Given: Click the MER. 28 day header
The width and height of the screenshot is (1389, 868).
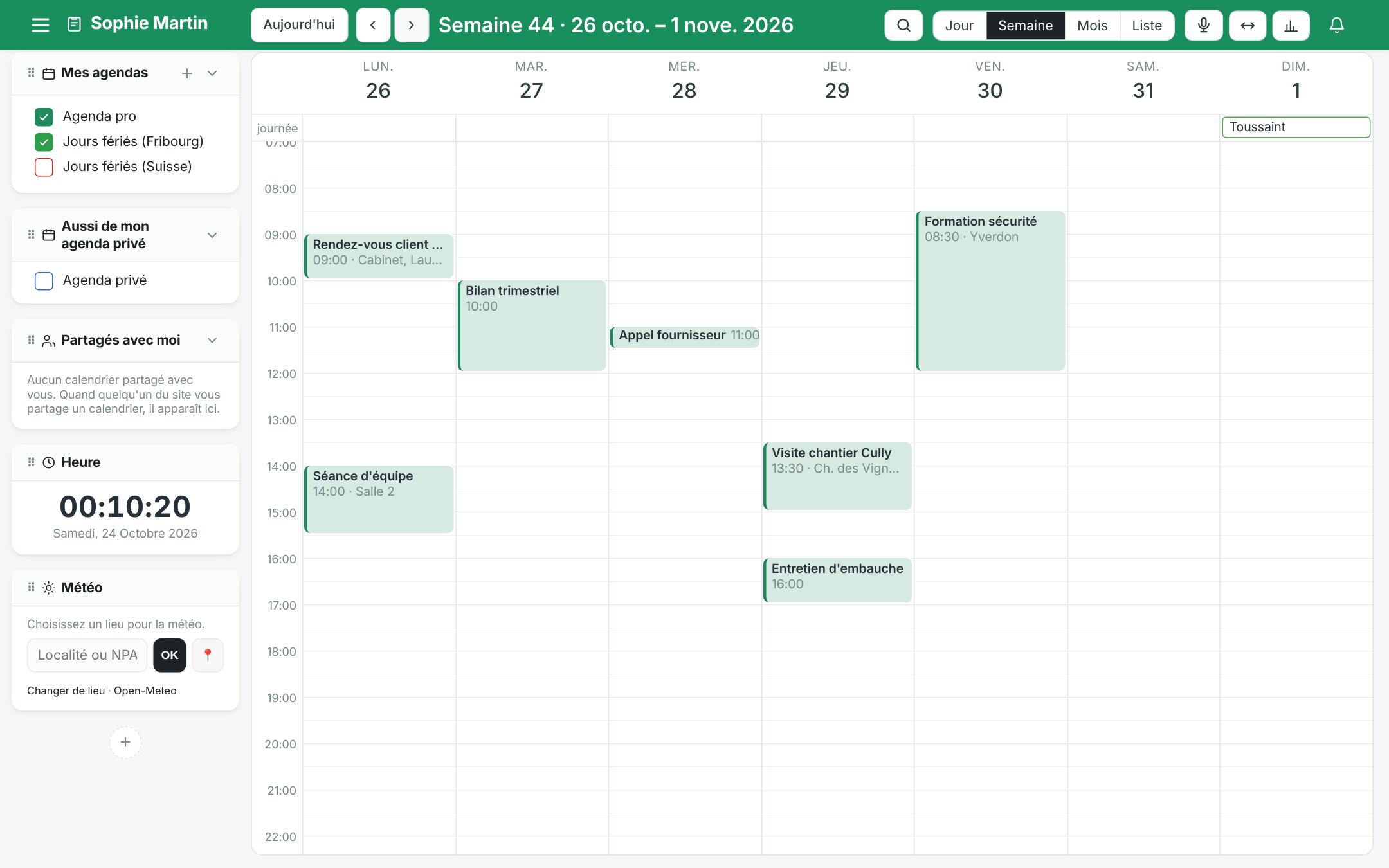Looking at the screenshot, I should tap(684, 80).
